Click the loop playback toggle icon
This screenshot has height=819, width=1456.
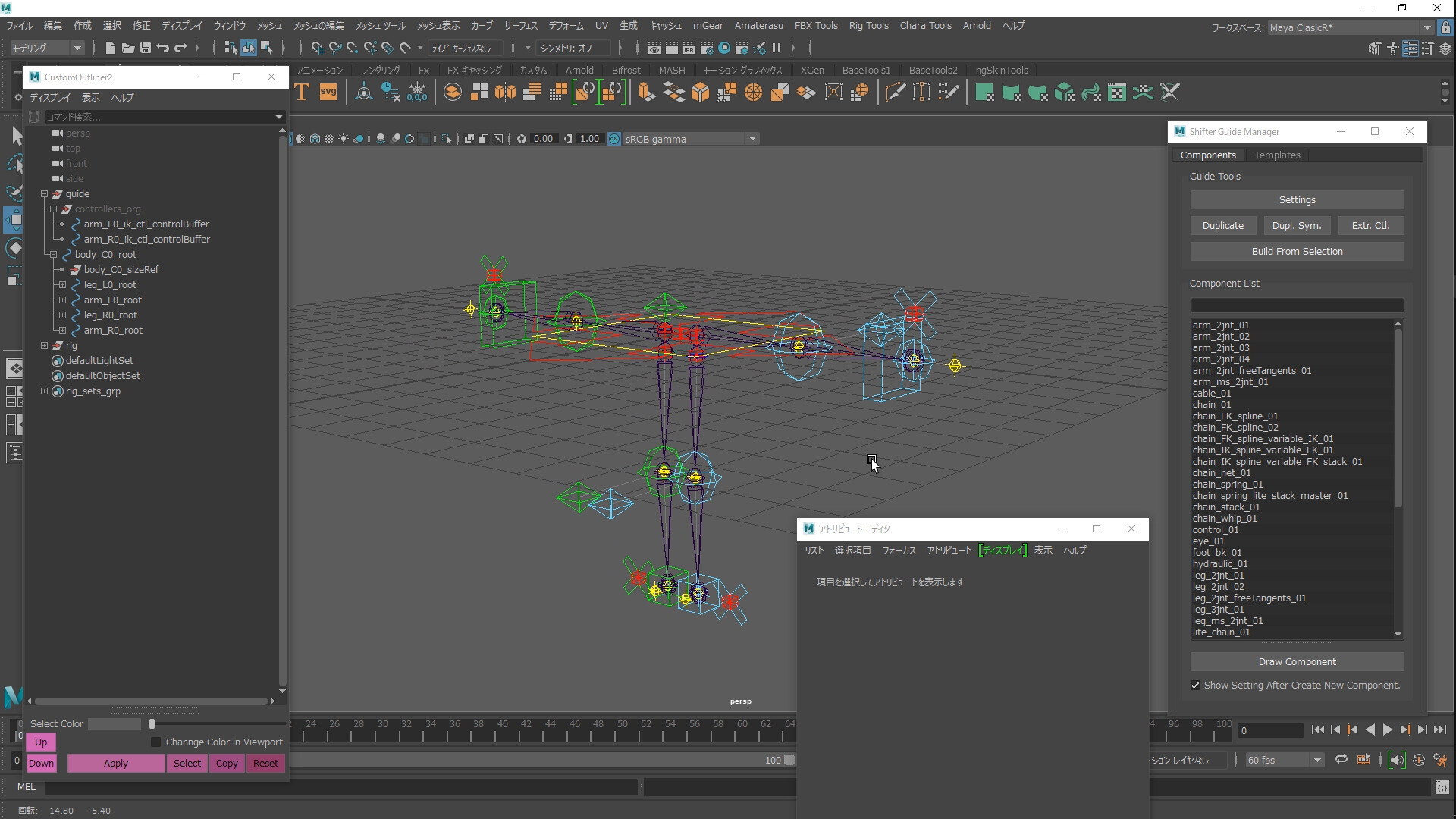point(1341,760)
